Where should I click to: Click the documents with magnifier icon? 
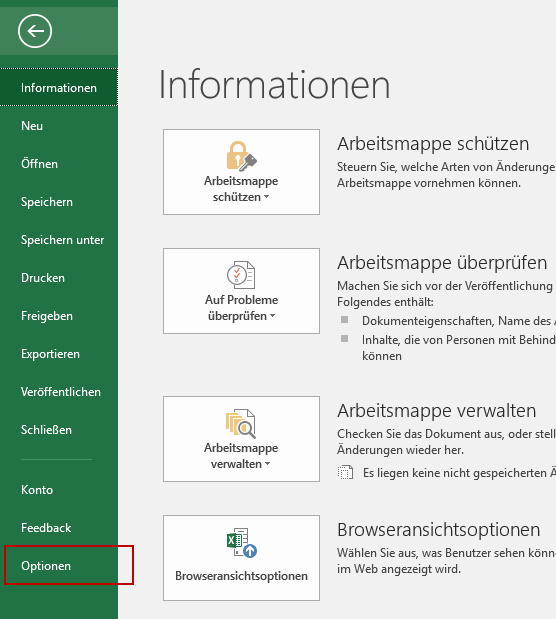click(241, 423)
